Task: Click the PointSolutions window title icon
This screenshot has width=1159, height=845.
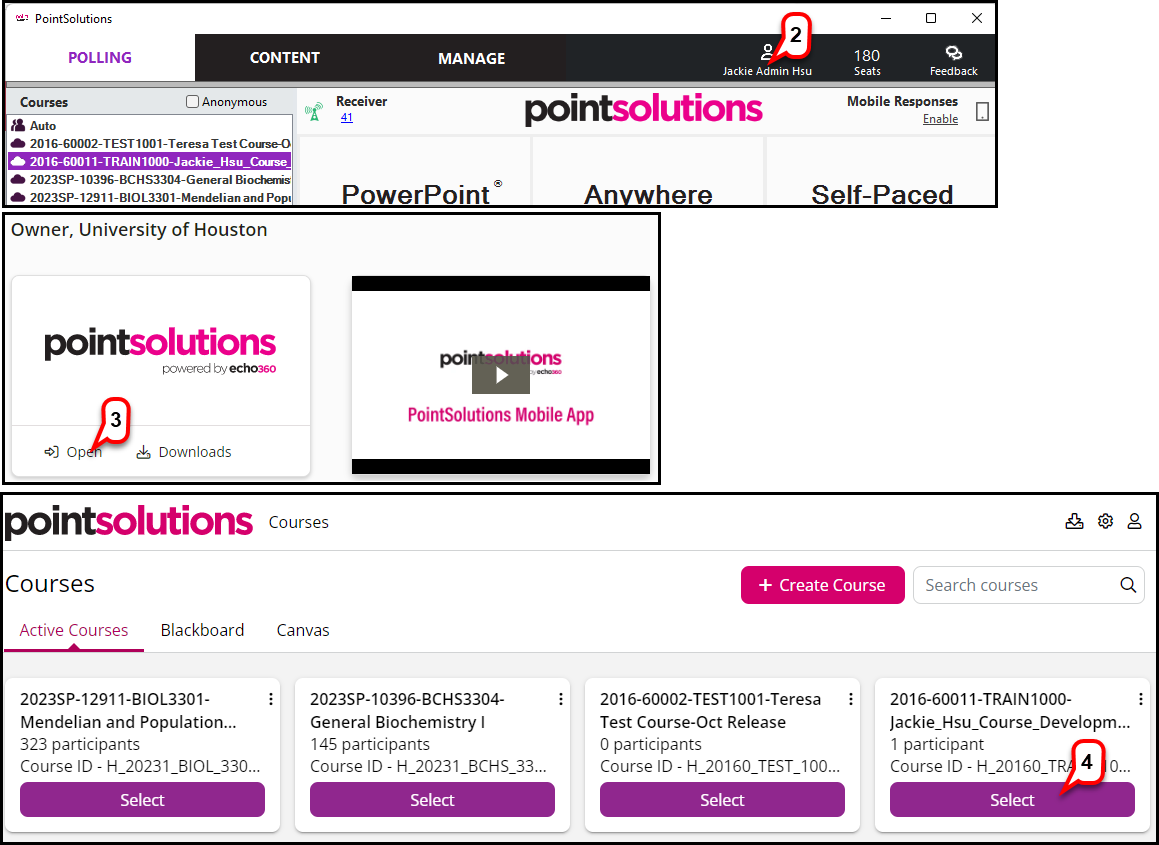Action: click(21, 18)
